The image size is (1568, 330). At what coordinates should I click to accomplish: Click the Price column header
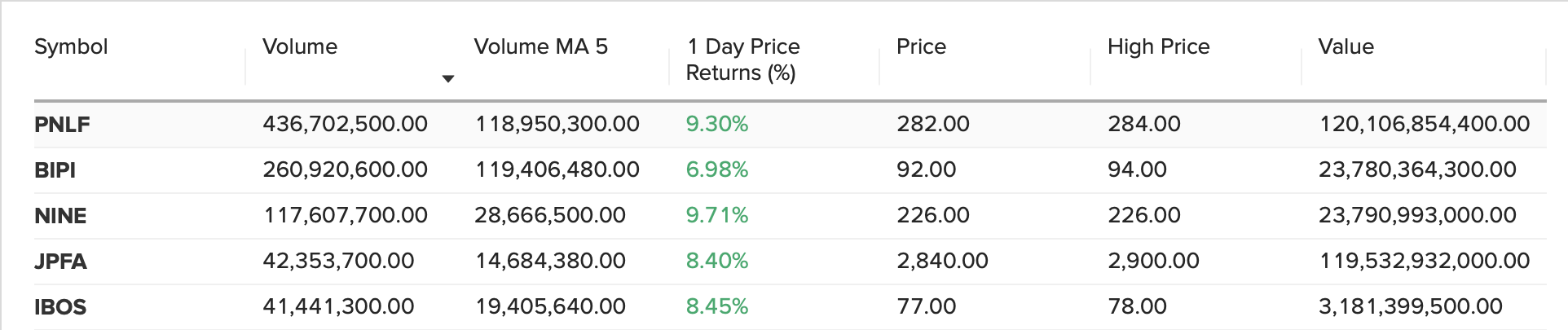(921, 46)
